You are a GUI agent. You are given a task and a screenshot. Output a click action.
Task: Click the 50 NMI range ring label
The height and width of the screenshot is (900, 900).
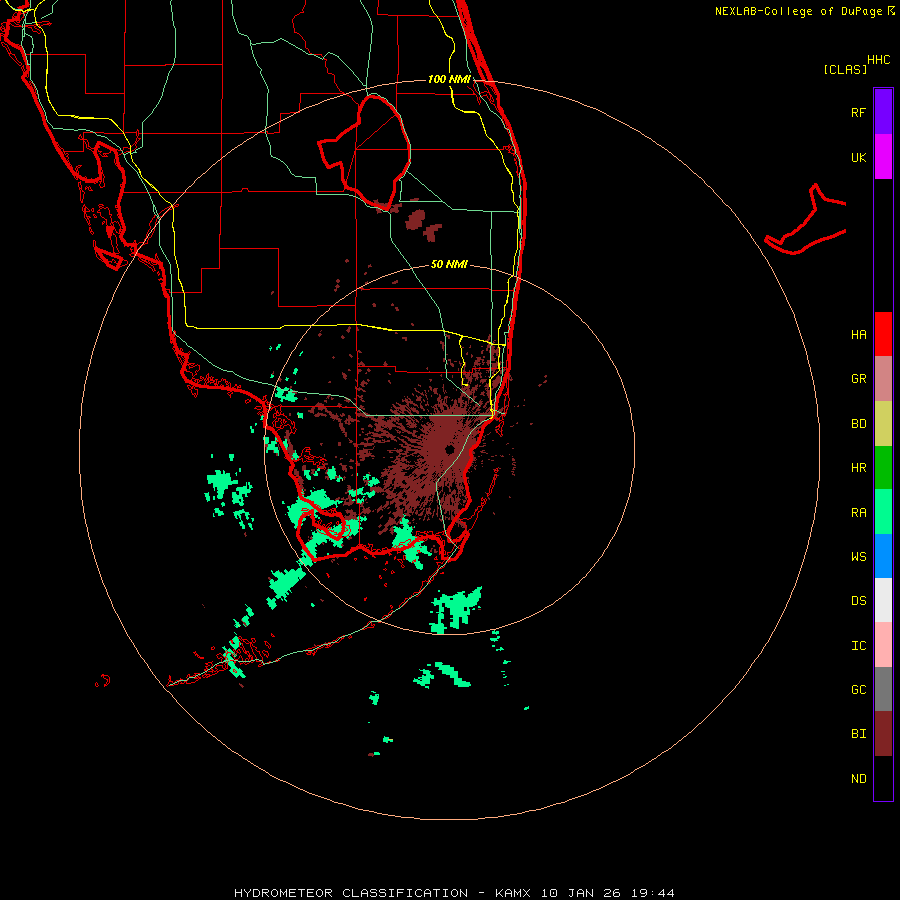point(449,264)
